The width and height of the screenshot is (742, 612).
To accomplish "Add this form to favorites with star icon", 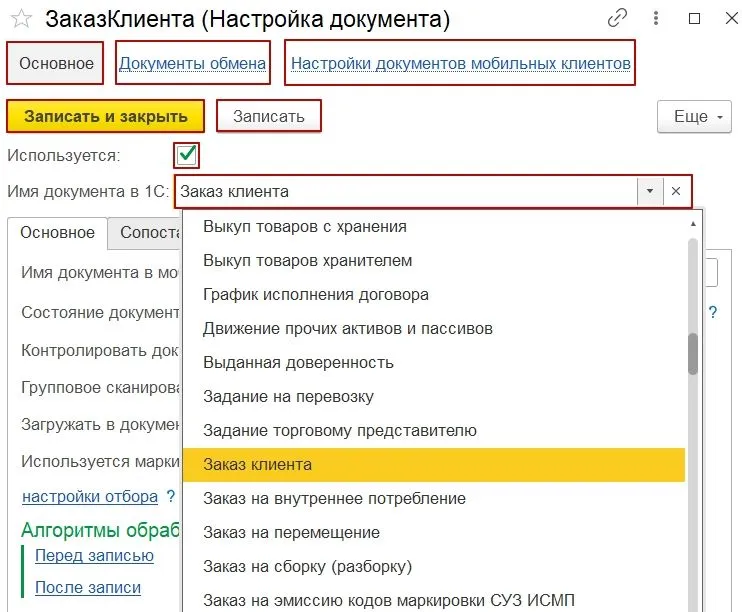I will tap(21, 19).
